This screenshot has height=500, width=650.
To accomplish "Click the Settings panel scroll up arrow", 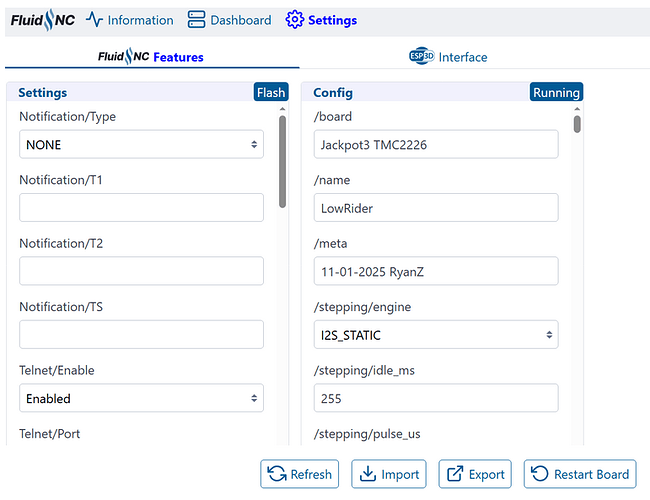I will pos(282,109).
